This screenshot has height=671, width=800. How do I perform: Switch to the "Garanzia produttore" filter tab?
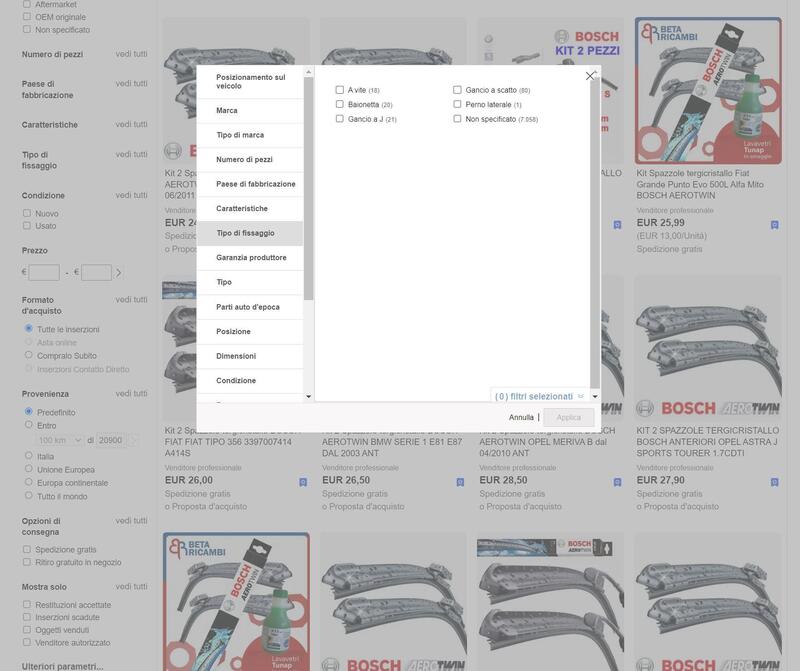(250, 258)
